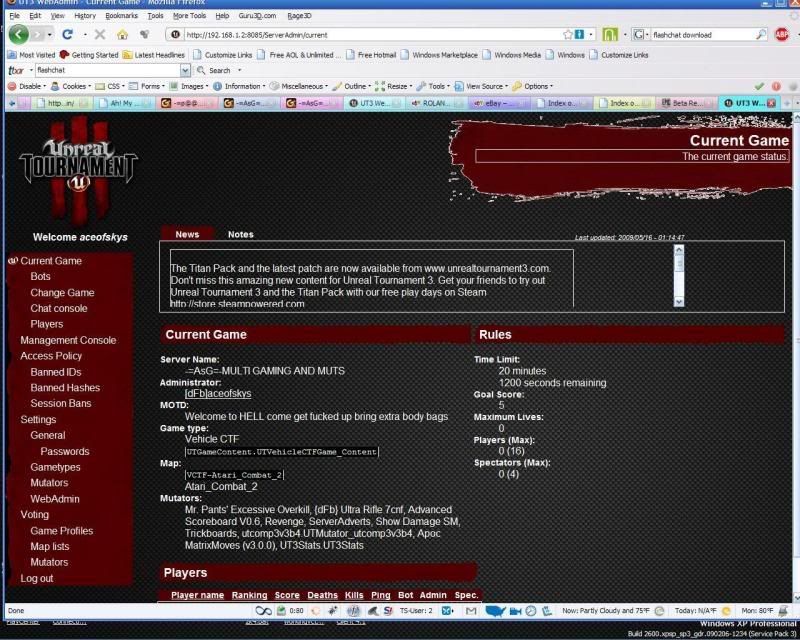Open Chat console in the sidebar

pos(59,308)
